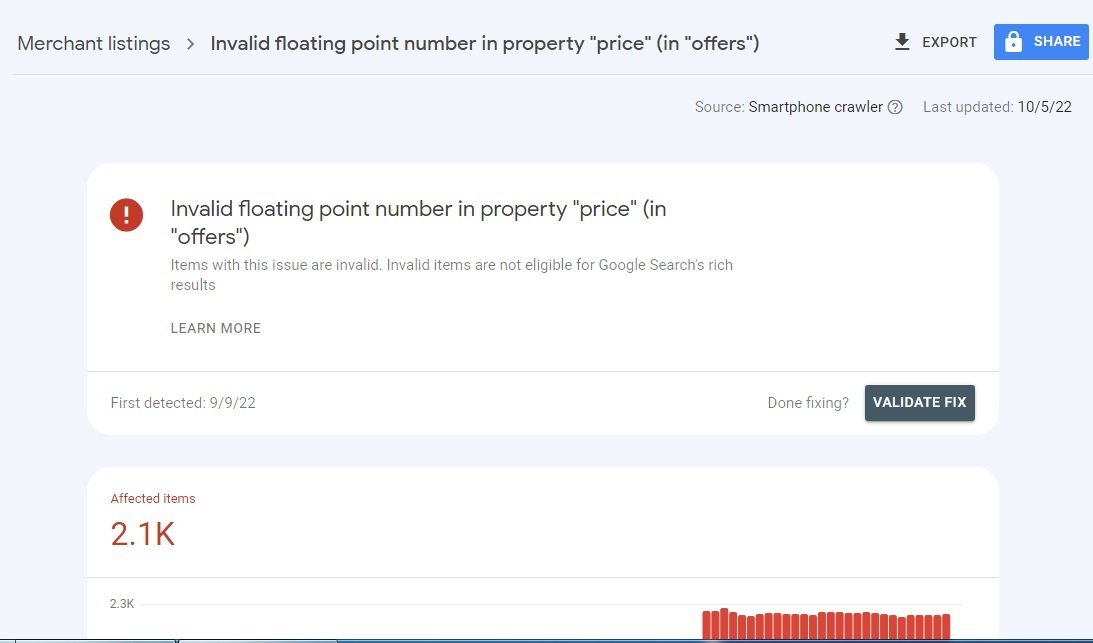Click the 2.3K chart axis label

click(122, 604)
